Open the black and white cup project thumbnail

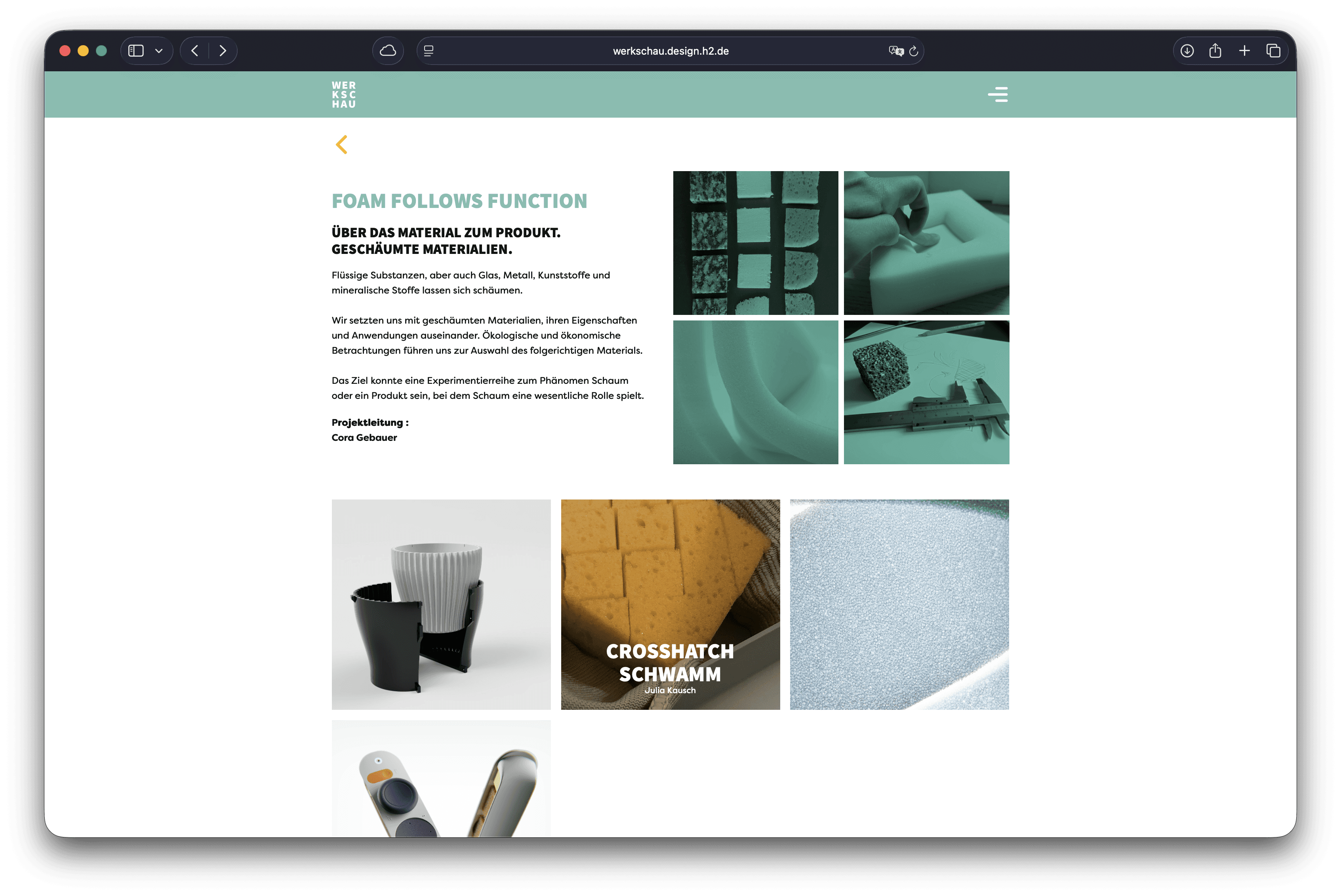tap(441, 604)
